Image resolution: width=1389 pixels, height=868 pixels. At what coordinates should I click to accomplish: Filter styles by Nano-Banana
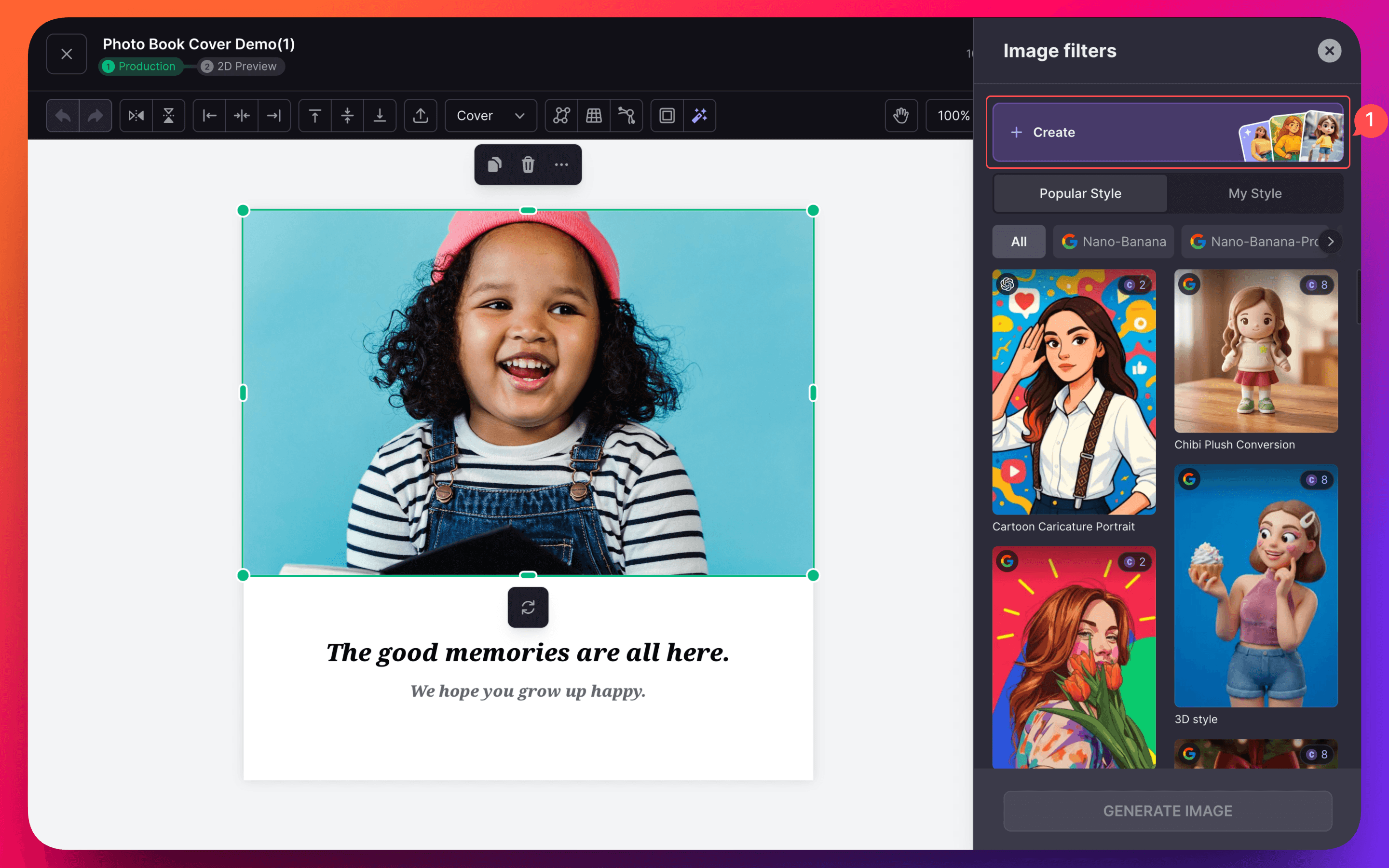click(x=1114, y=242)
